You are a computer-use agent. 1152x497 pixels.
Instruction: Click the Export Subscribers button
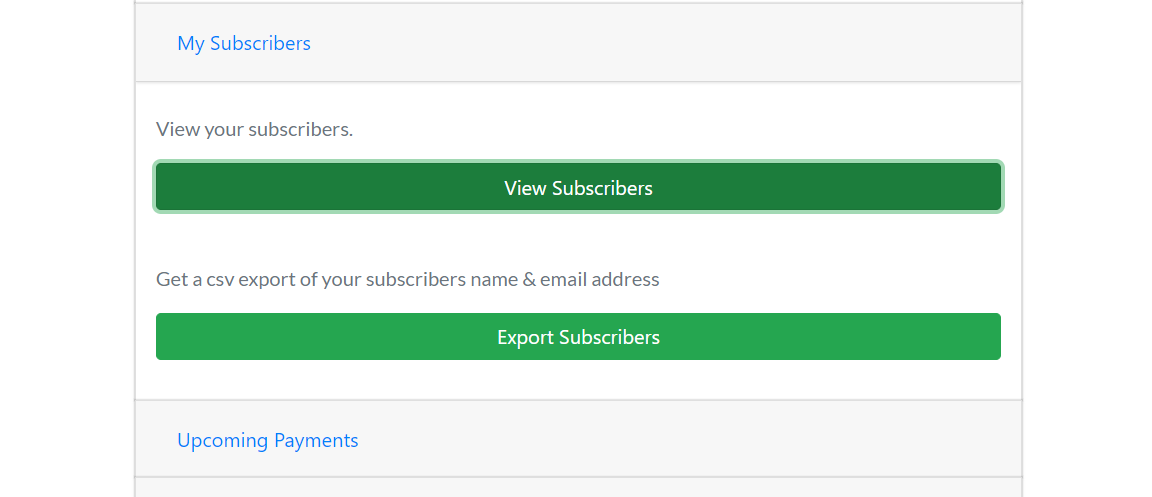point(578,337)
